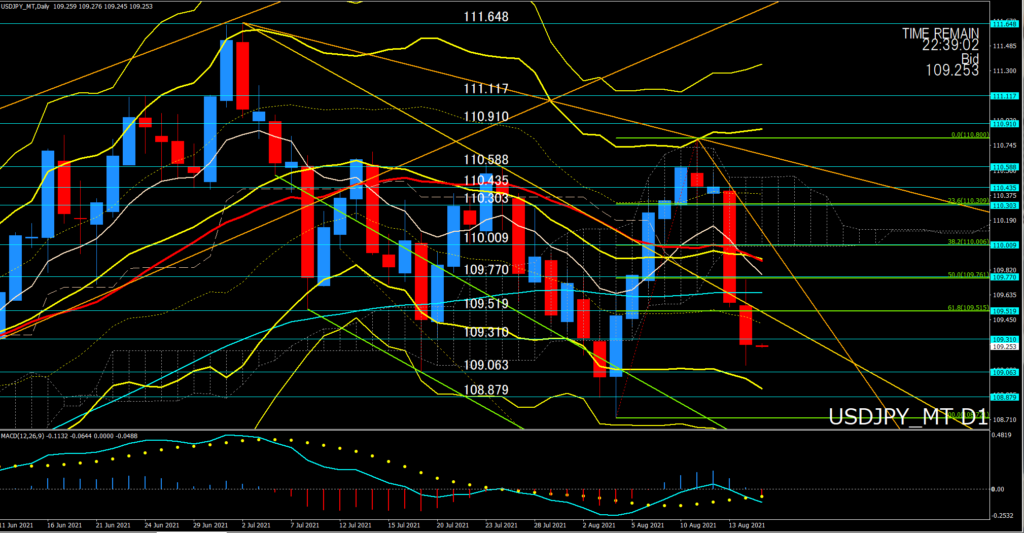Select the 110.435 level label inside chart
The width and height of the screenshot is (1024, 533).
pyautogui.click(x=486, y=180)
